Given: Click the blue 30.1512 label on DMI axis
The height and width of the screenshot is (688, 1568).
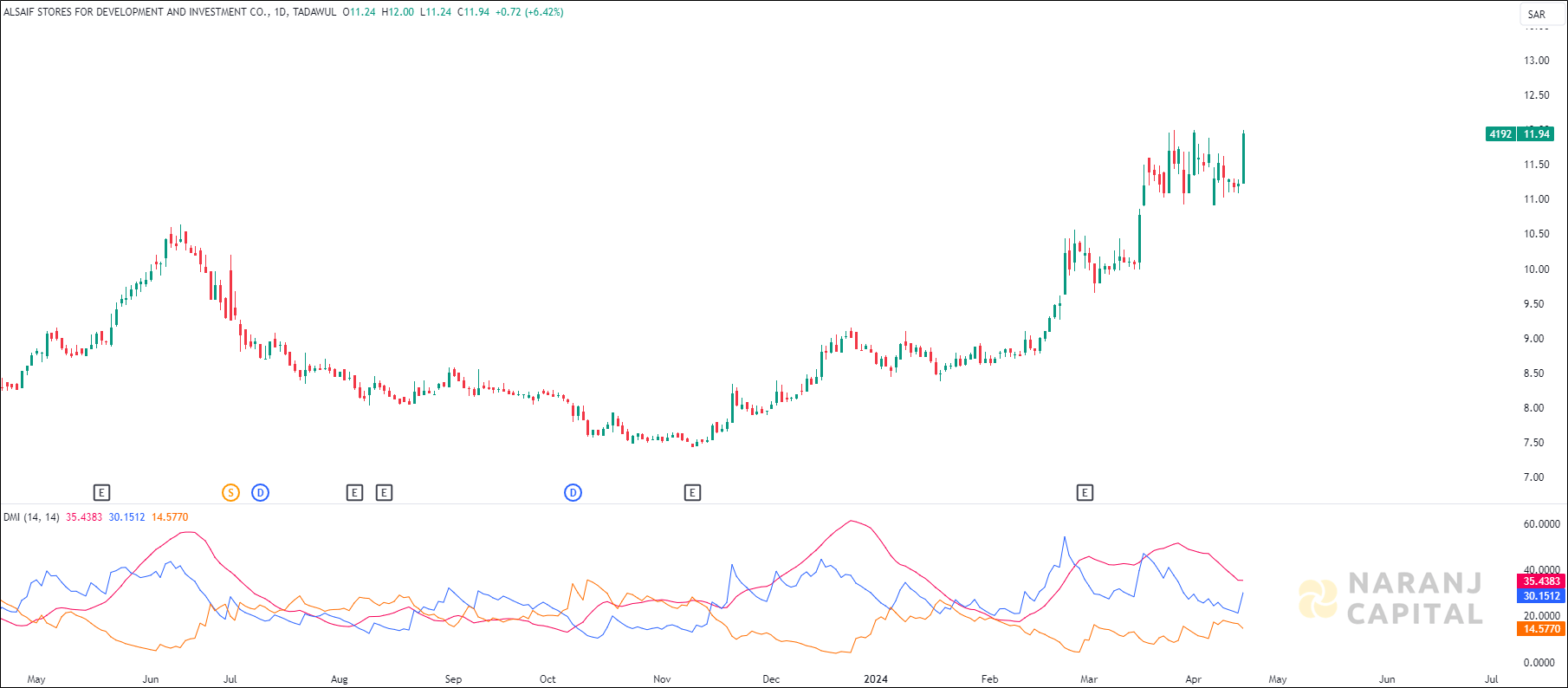Looking at the screenshot, I should pos(1541,596).
